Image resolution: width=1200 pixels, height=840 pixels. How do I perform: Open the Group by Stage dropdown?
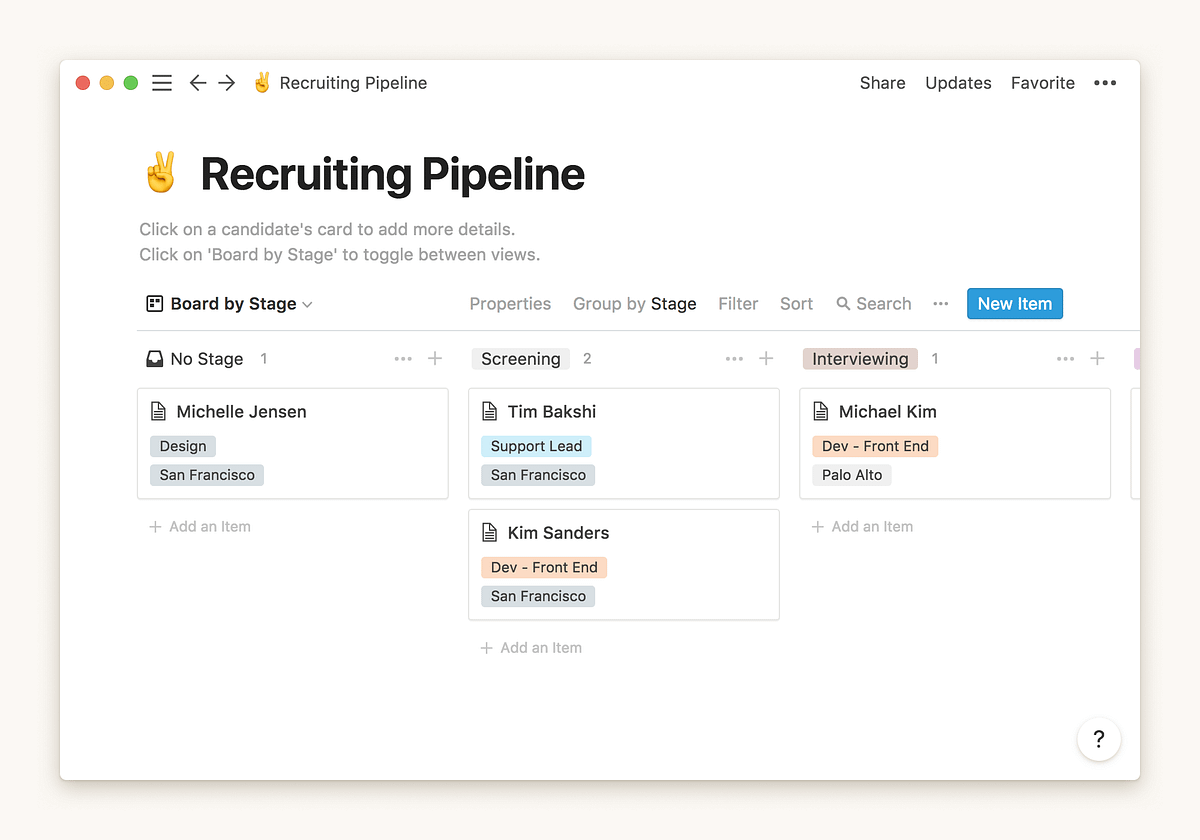[x=634, y=304]
